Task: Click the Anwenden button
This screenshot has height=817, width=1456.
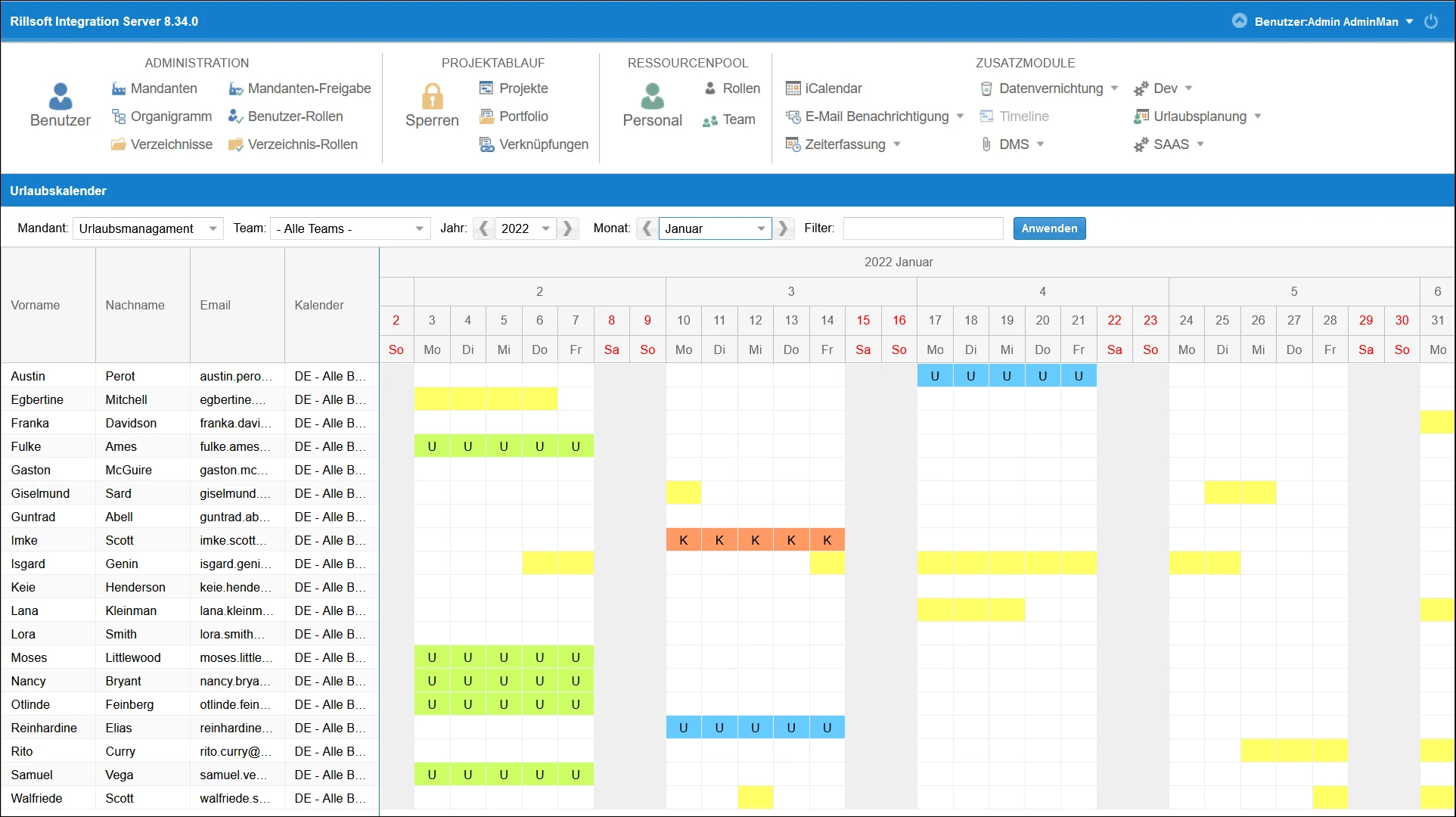Action: [x=1049, y=228]
